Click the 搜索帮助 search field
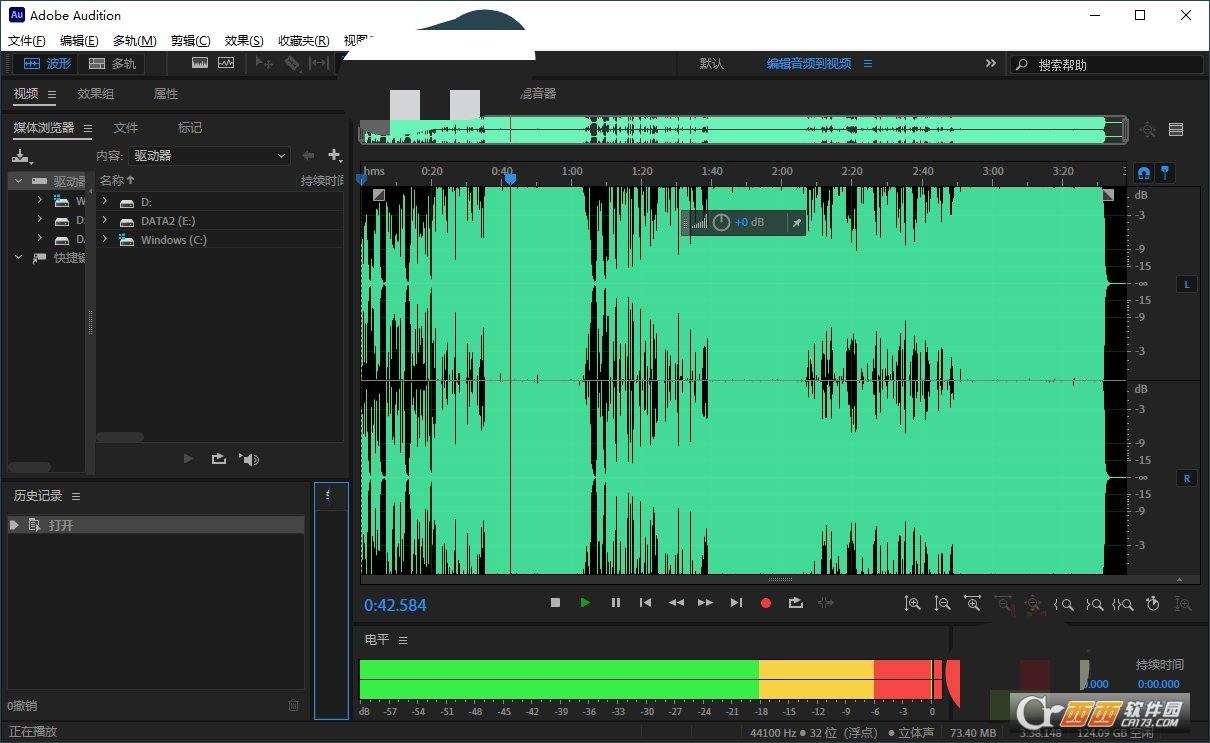The height and width of the screenshot is (743, 1210). coord(1106,64)
